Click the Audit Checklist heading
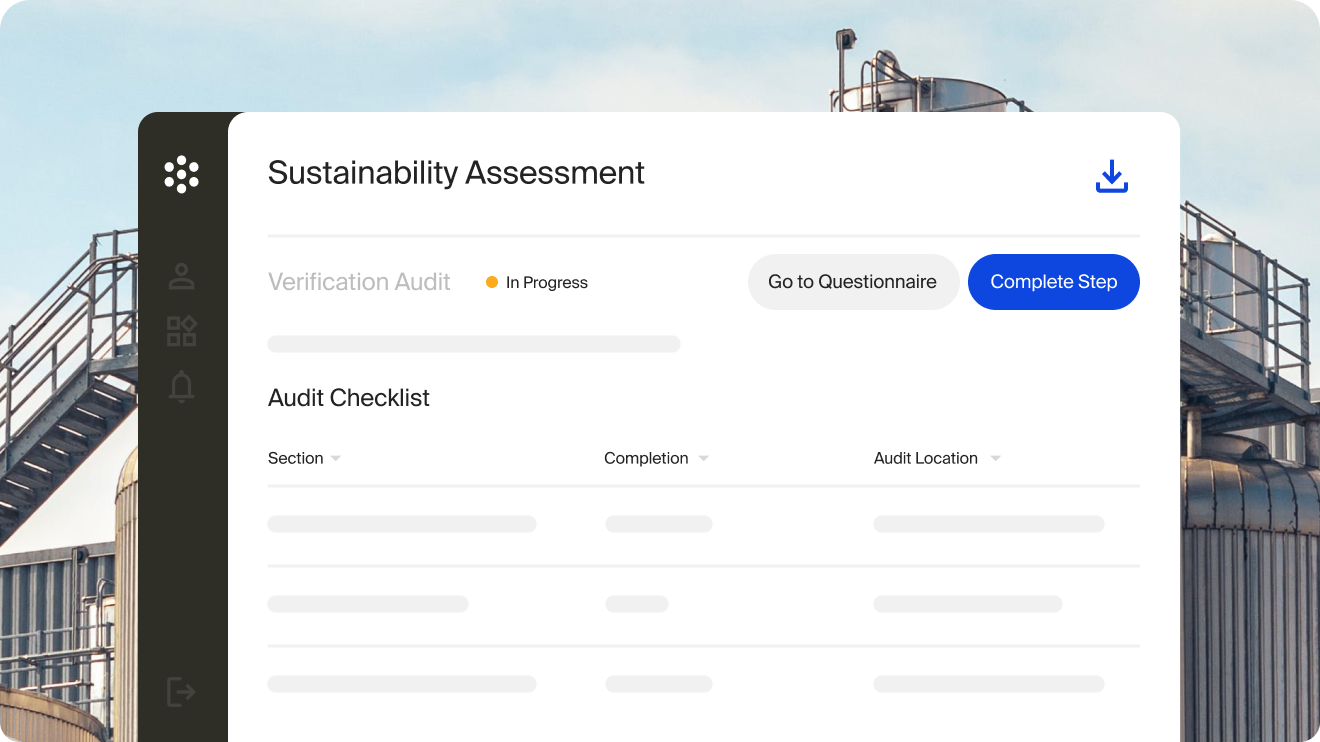Viewport: 1320px width, 742px height. coord(348,398)
